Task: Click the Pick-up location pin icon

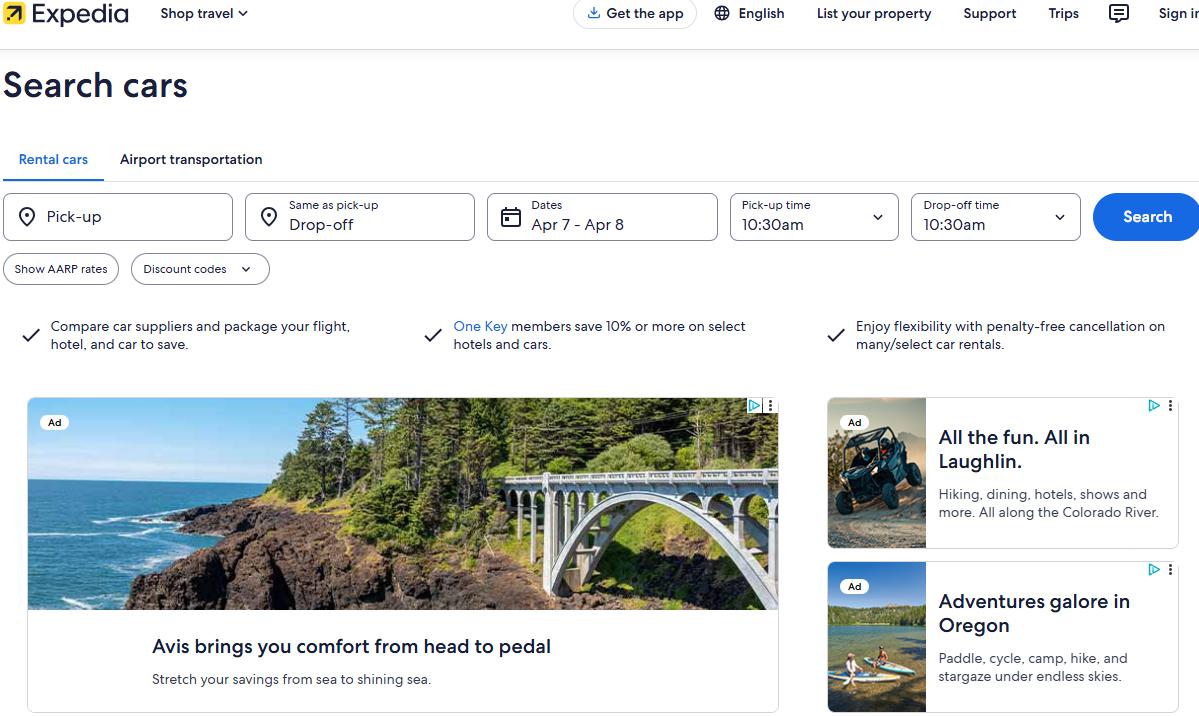Action: point(27,217)
